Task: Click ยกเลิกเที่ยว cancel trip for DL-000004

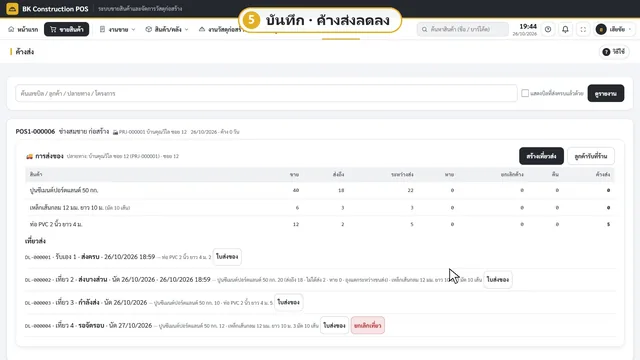Action: (x=367, y=325)
